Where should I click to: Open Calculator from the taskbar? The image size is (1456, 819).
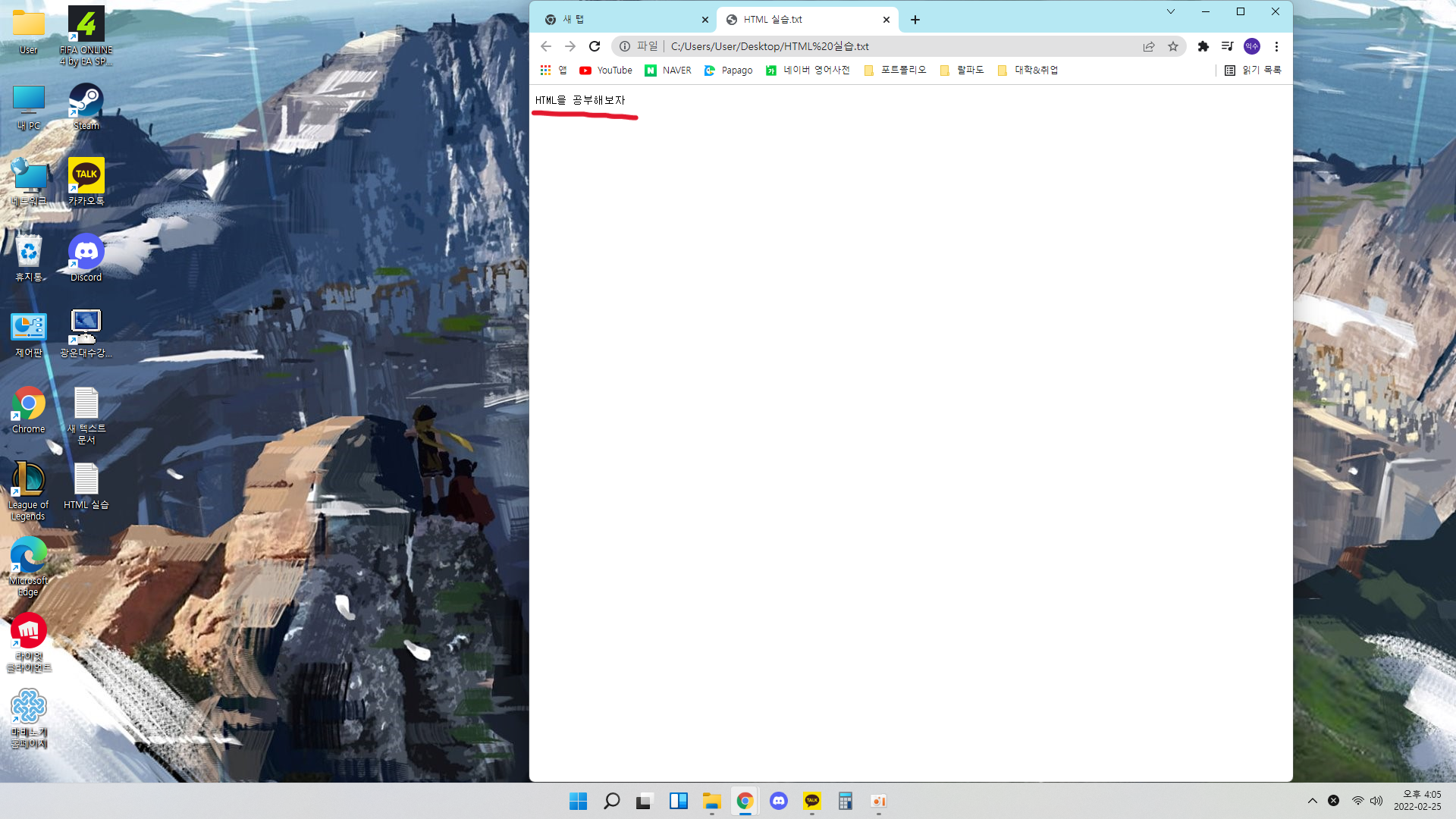845,801
